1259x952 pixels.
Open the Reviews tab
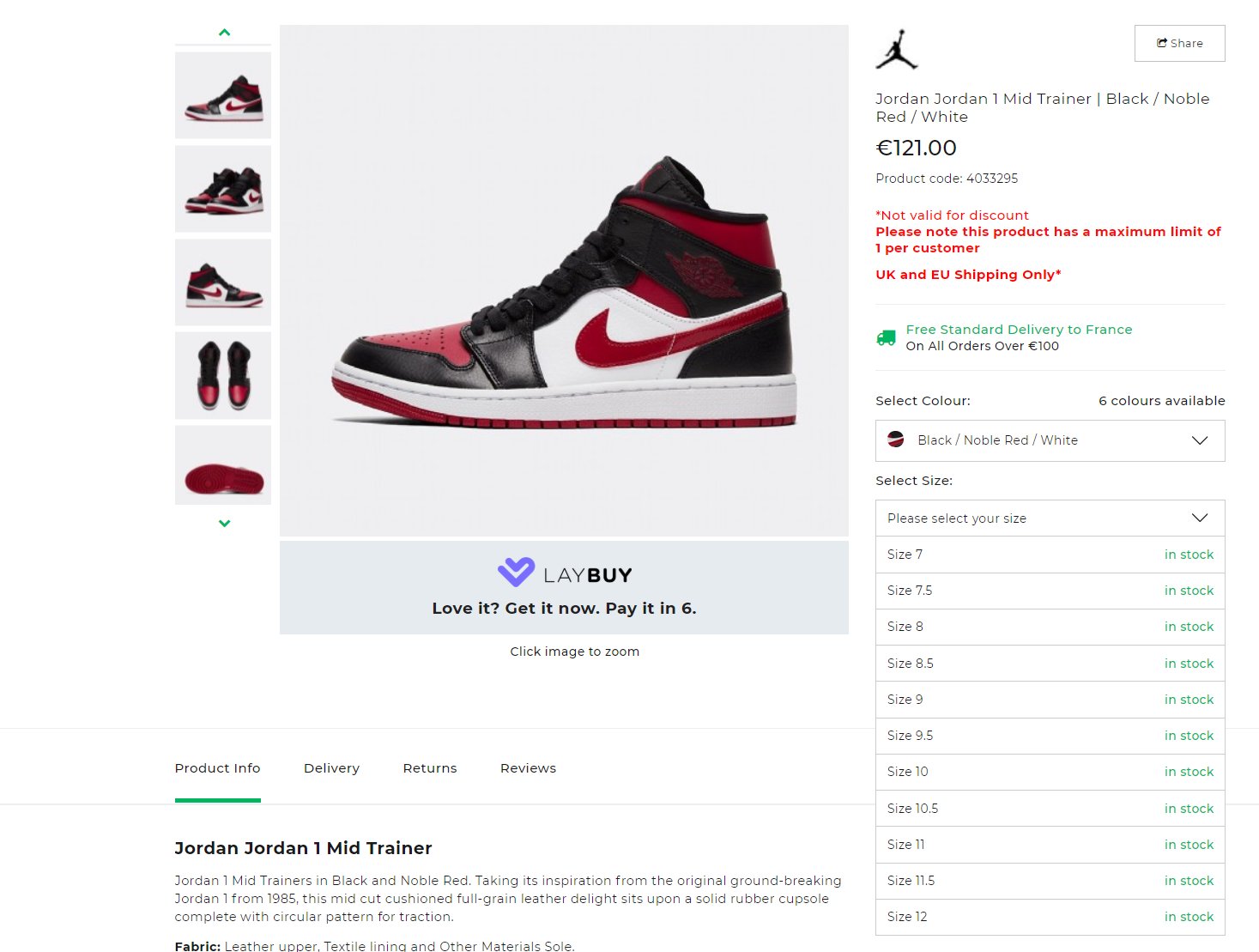[528, 768]
